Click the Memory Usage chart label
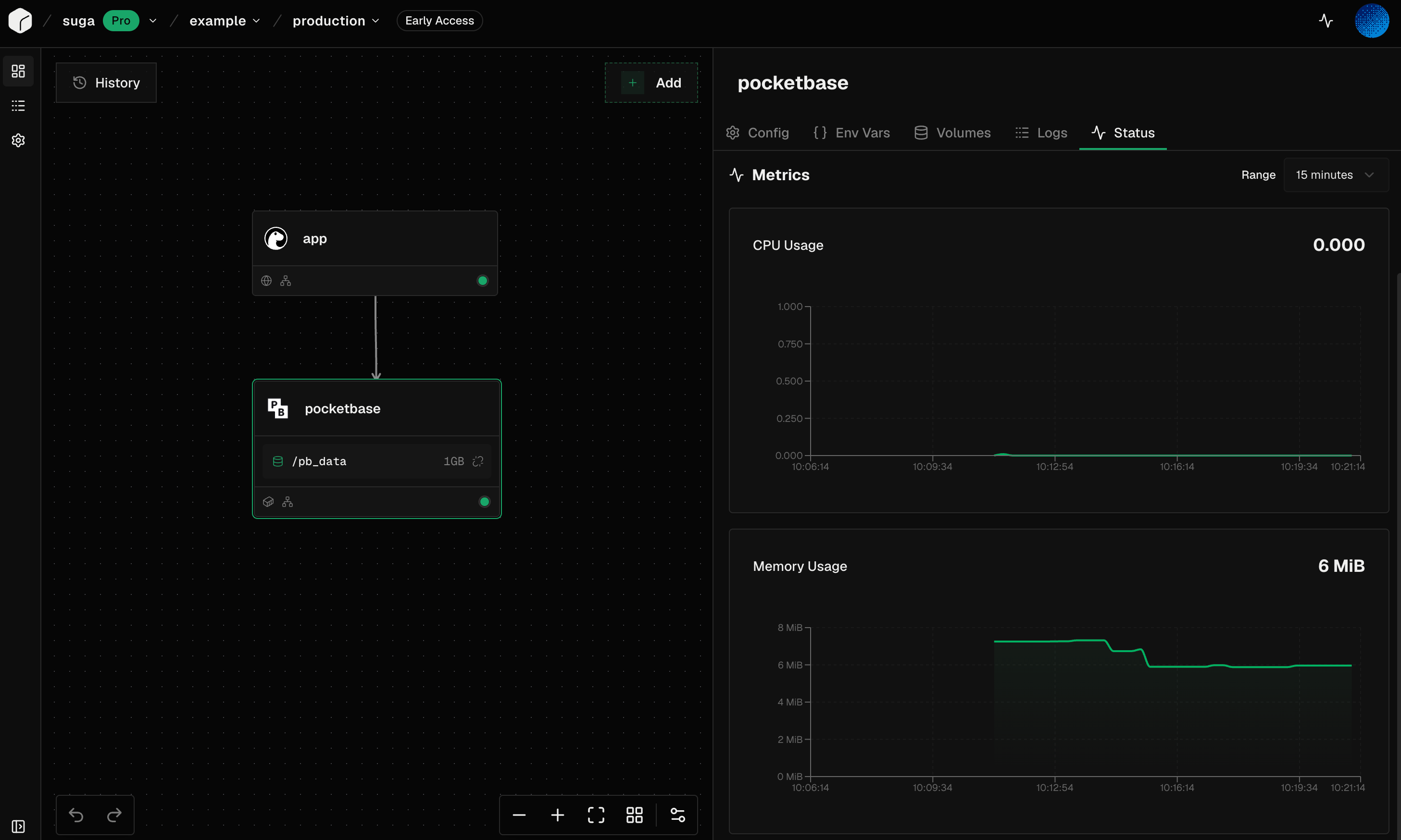Viewport: 1401px width, 840px height. pos(800,566)
